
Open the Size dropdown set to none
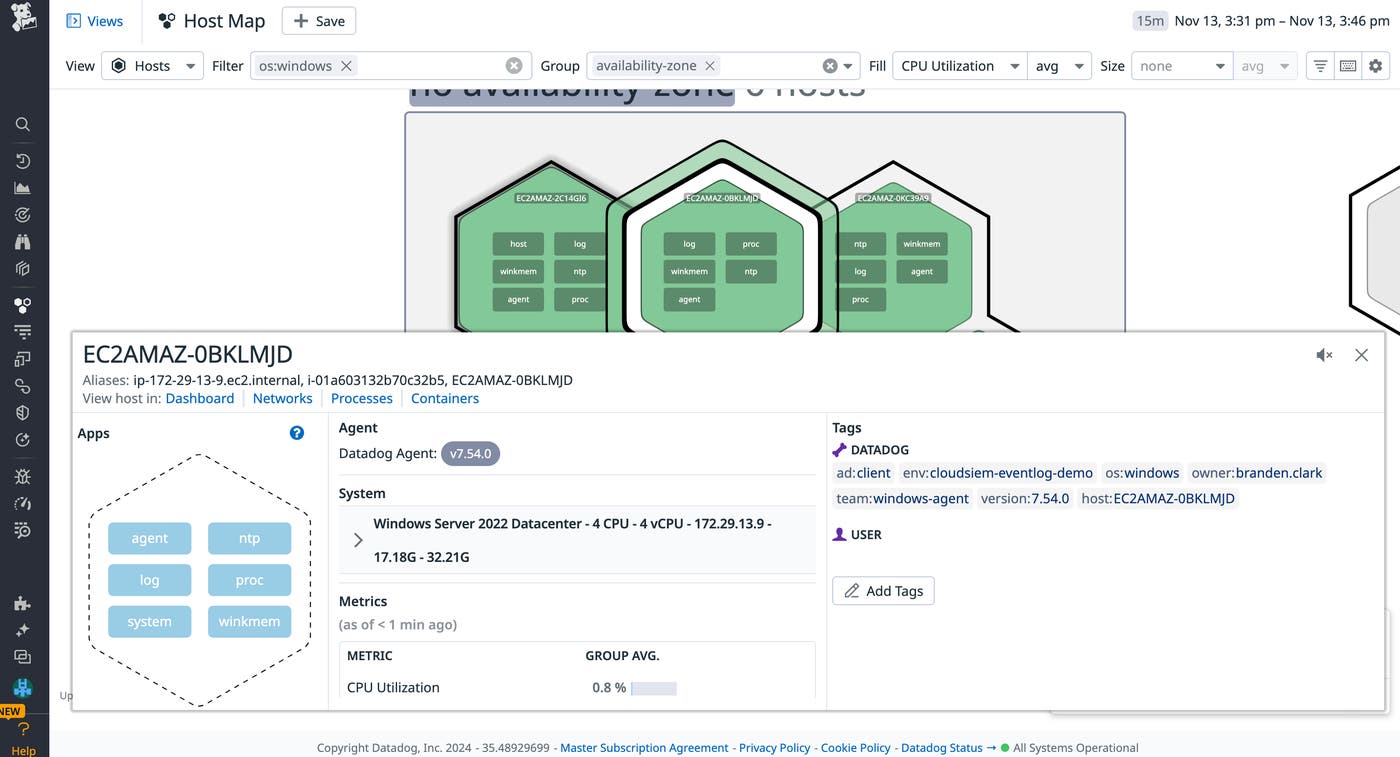(x=1181, y=65)
